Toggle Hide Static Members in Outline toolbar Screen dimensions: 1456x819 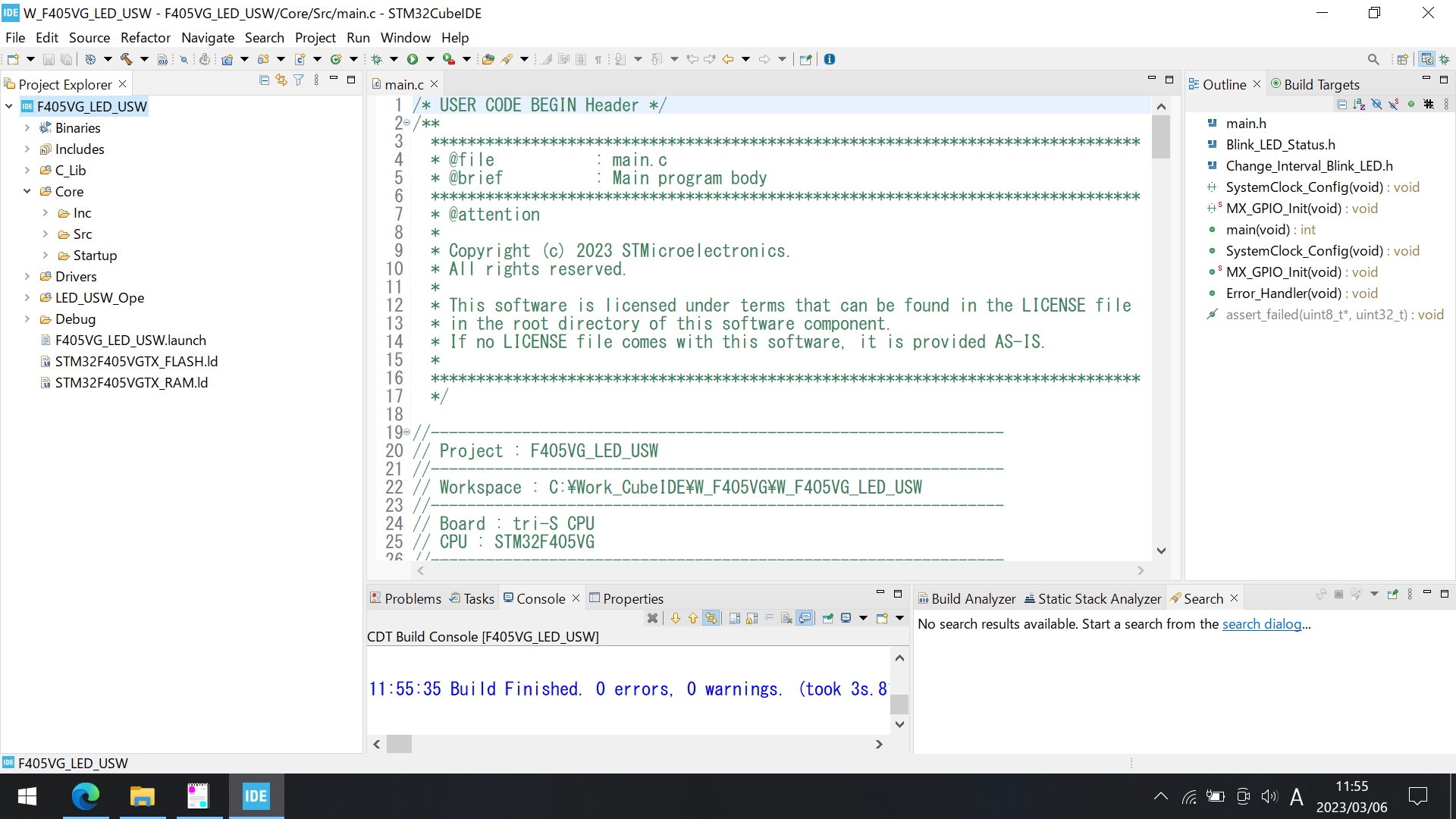click(x=1394, y=105)
